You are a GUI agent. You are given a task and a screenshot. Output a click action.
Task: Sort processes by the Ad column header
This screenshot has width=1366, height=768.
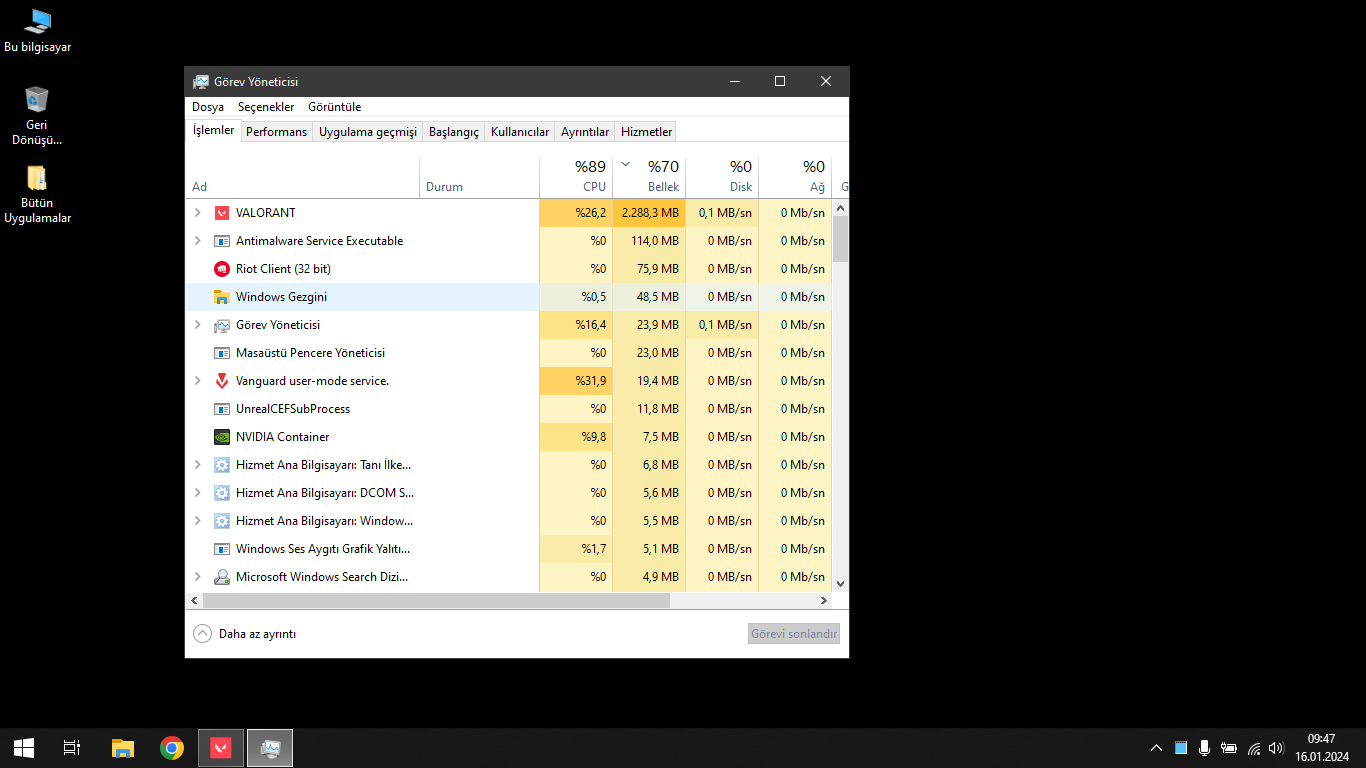pyautogui.click(x=303, y=177)
